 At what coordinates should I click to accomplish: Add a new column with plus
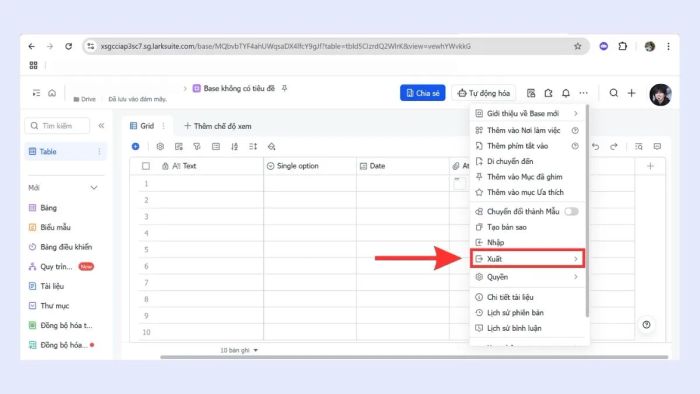tap(650, 166)
